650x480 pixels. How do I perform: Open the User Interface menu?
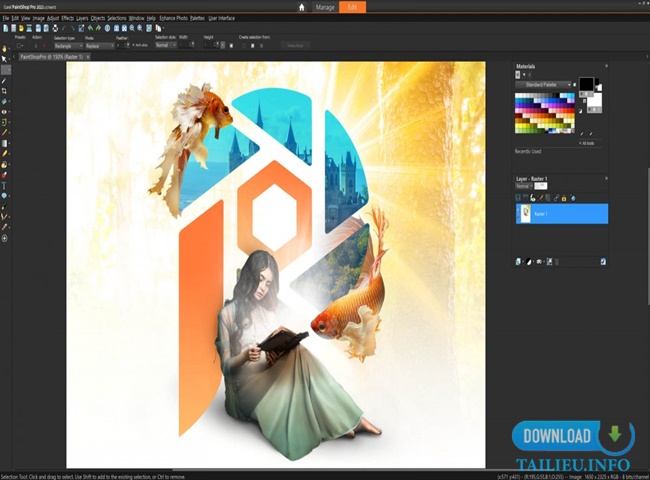(x=221, y=18)
